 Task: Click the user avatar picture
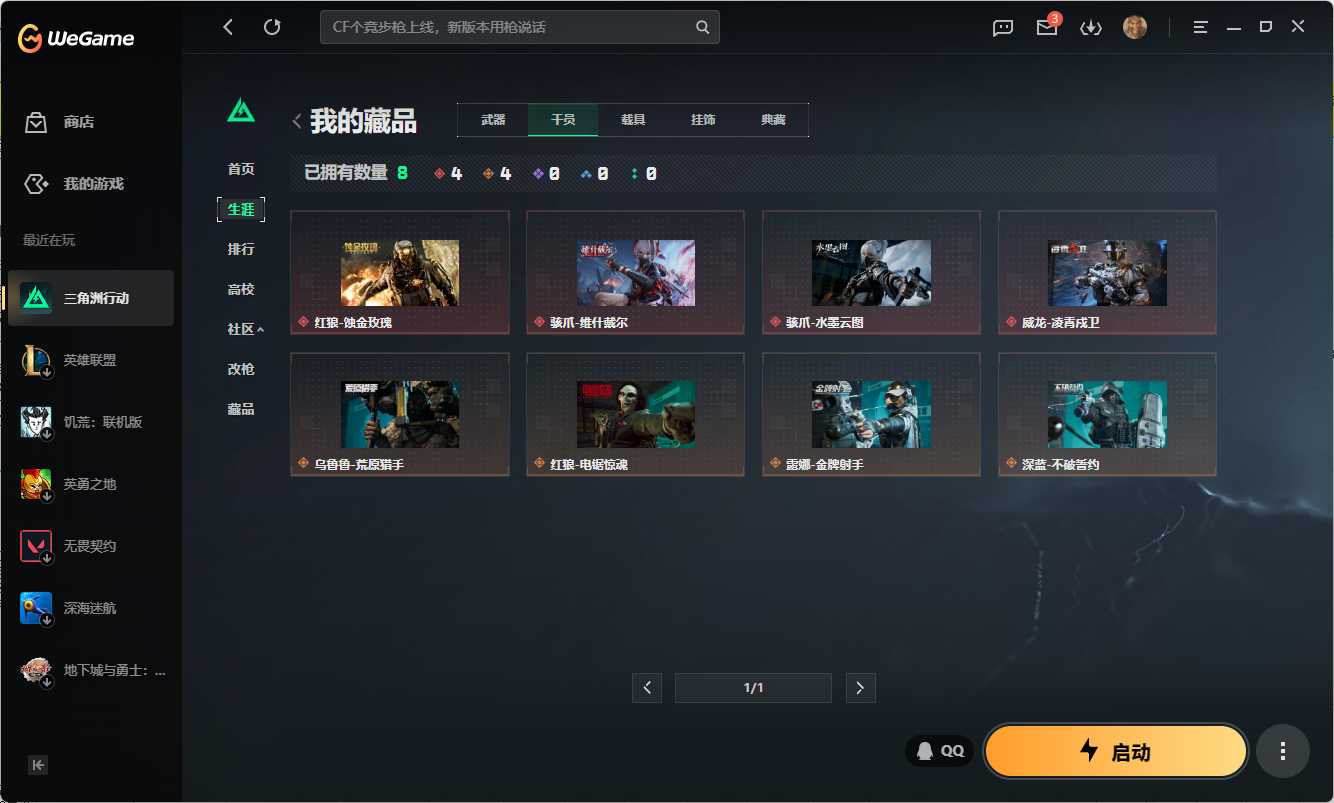1134,28
